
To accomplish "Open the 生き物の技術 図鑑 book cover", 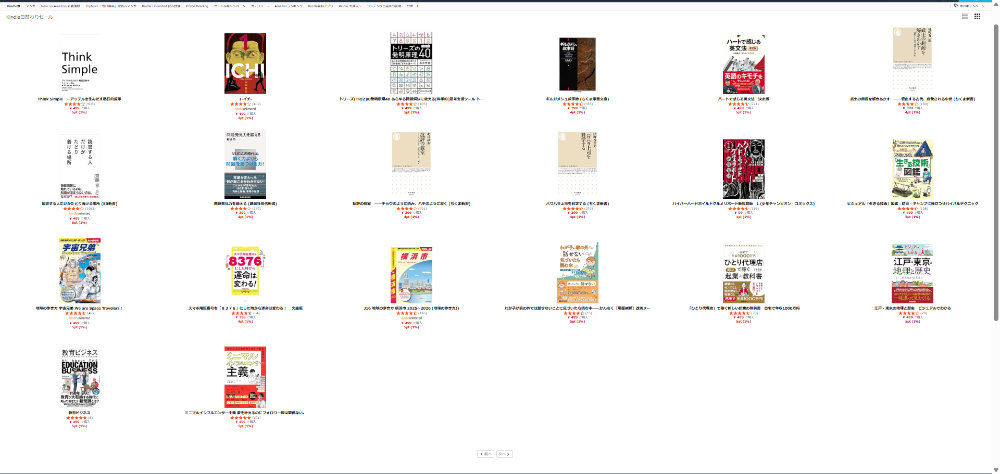I will pos(911,167).
